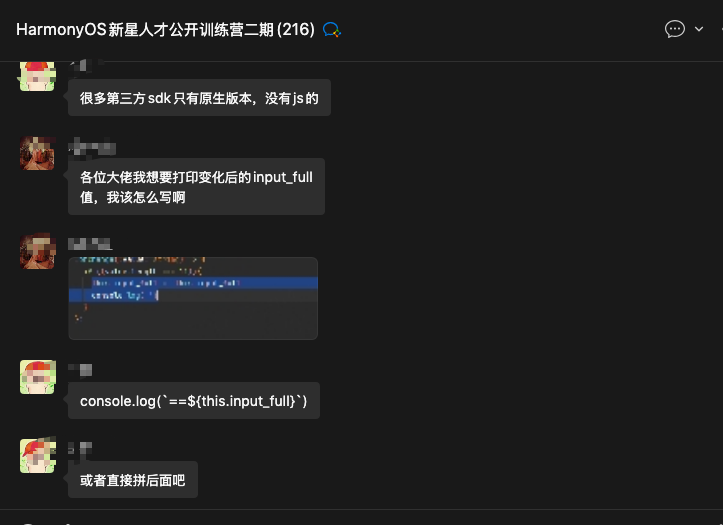The width and height of the screenshot is (723, 525).
Task: Click avatar next to the code screenshot
Action: 37,251
